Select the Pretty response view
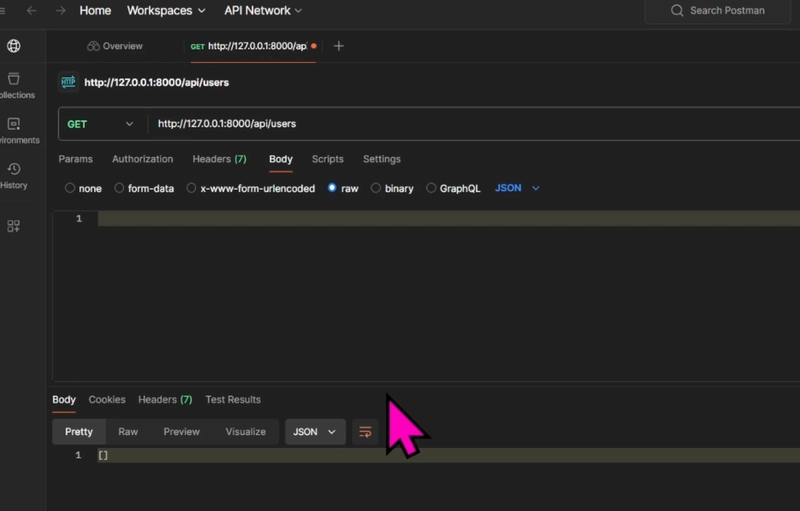This screenshot has width=800, height=511. point(79,432)
